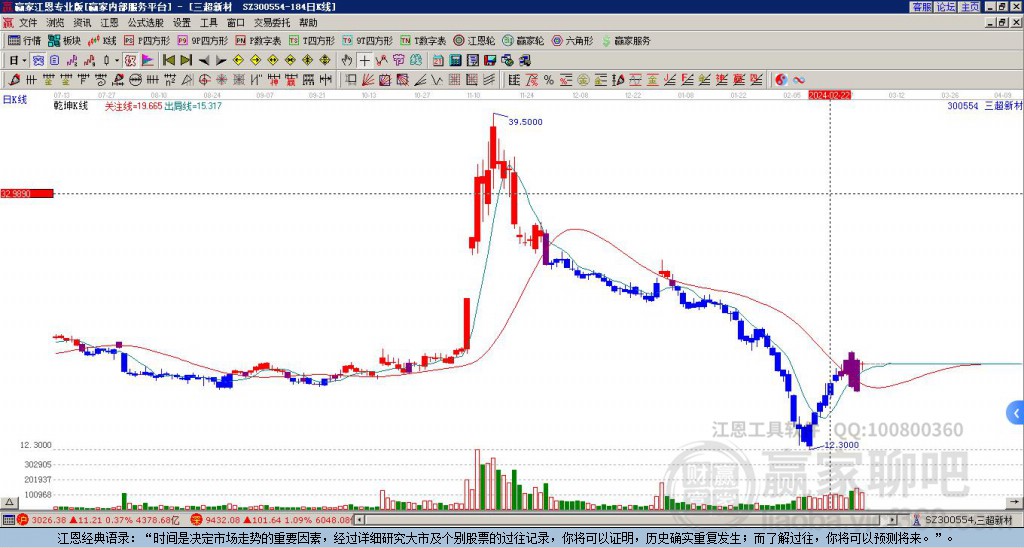Expand the 日 period dropdown
This screenshot has height=548, width=1024.
24,61
